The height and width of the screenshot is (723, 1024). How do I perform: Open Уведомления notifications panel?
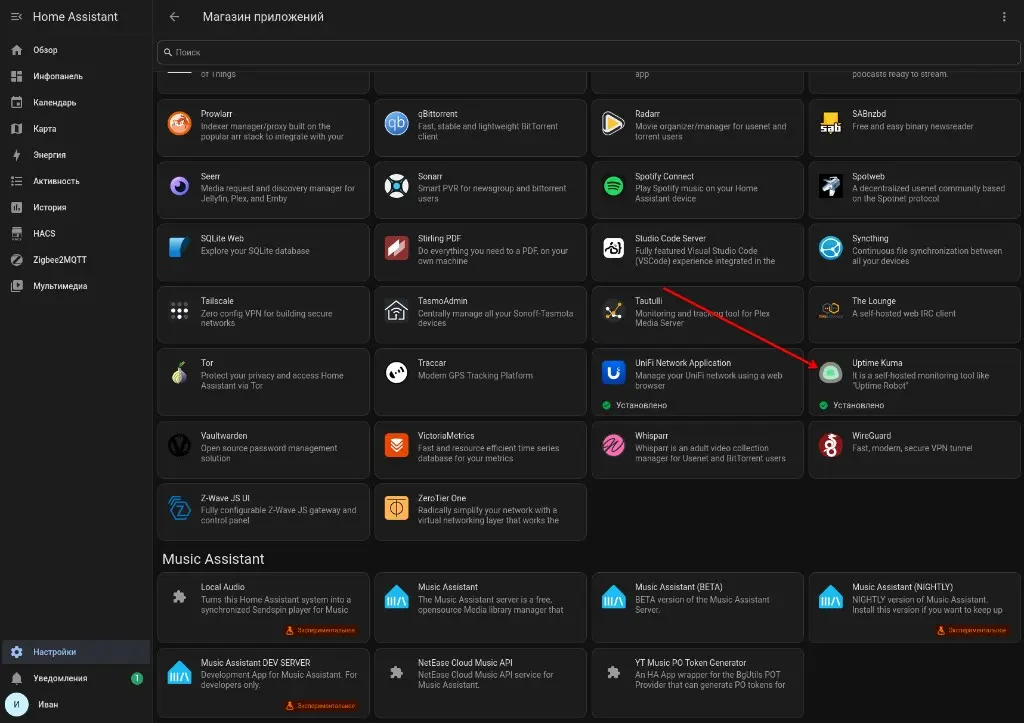click(x=76, y=678)
